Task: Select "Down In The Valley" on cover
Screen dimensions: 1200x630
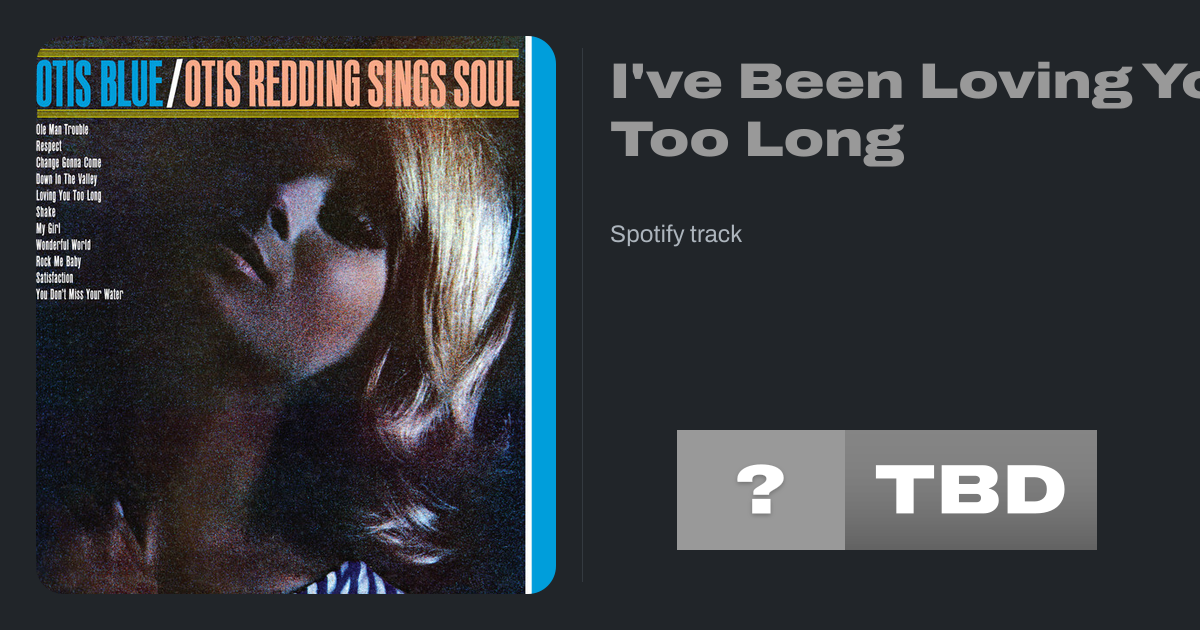Action: coord(66,179)
